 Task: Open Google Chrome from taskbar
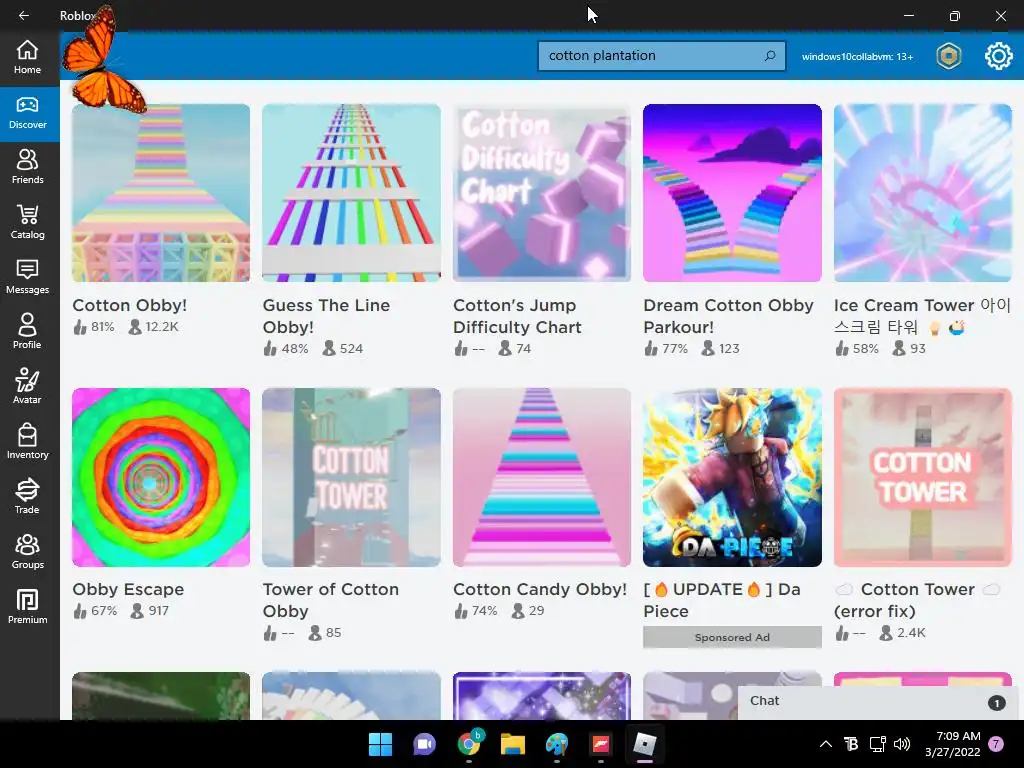tap(469, 744)
